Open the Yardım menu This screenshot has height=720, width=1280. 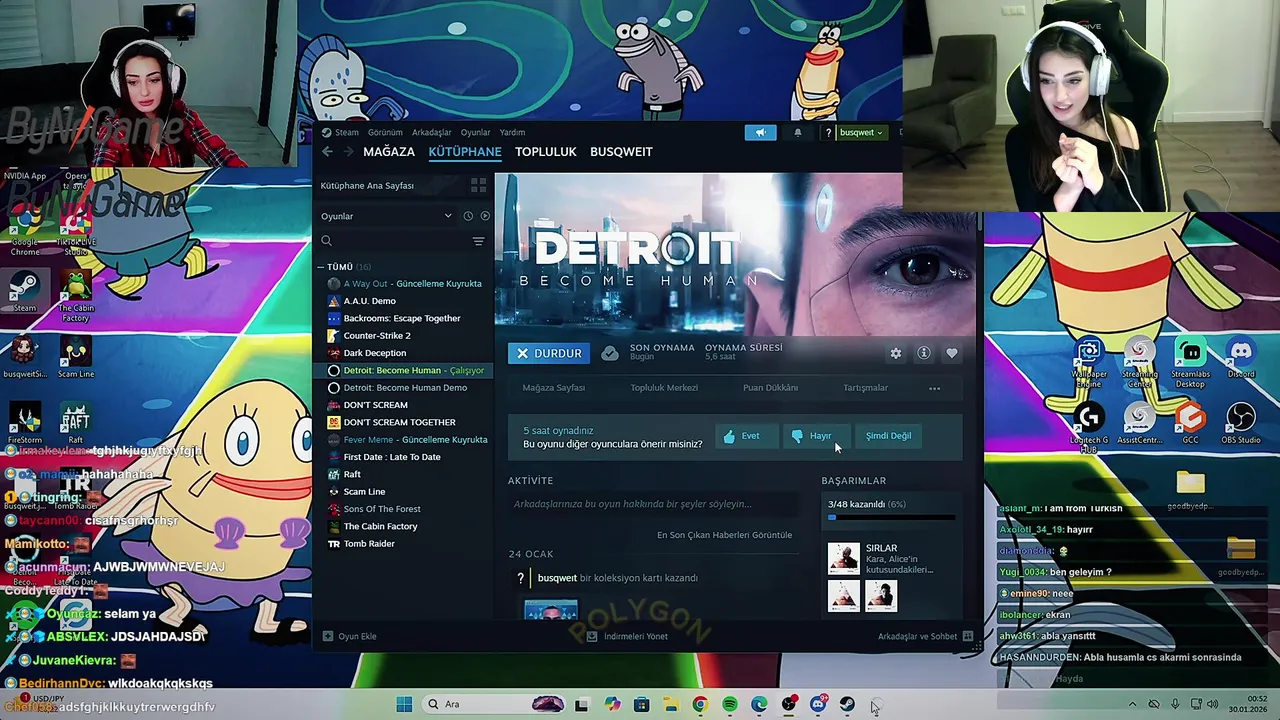[x=512, y=132]
